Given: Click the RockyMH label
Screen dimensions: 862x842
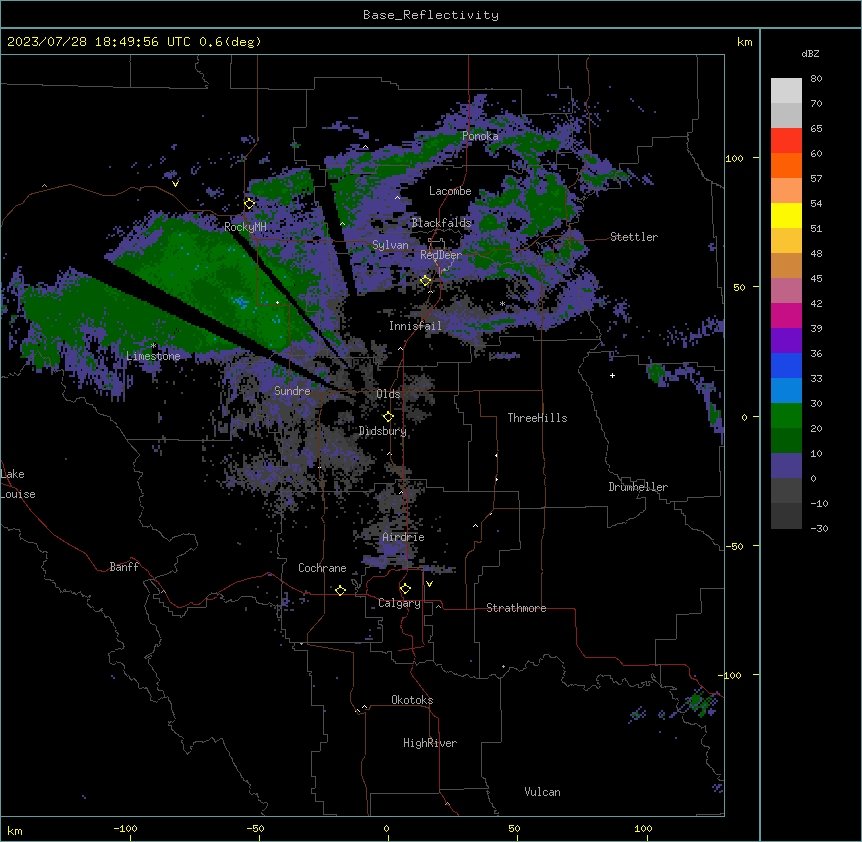Looking at the screenshot, I should click(245, 227).
